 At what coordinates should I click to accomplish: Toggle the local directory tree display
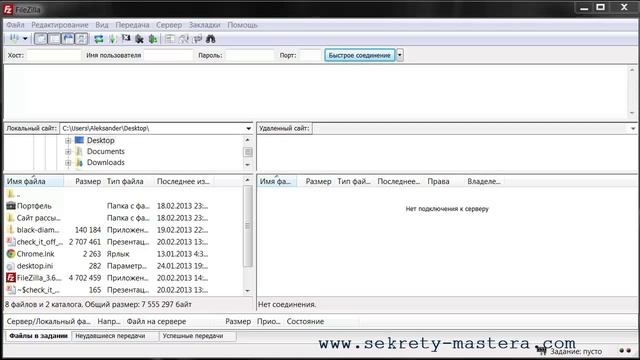(x=54, y=39)
